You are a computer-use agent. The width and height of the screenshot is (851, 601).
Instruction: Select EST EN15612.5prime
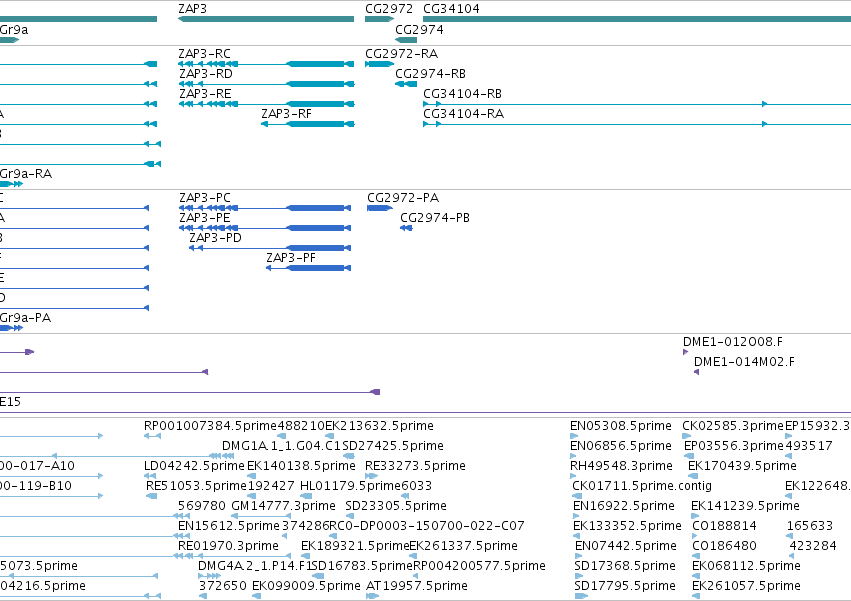point(228,526)
